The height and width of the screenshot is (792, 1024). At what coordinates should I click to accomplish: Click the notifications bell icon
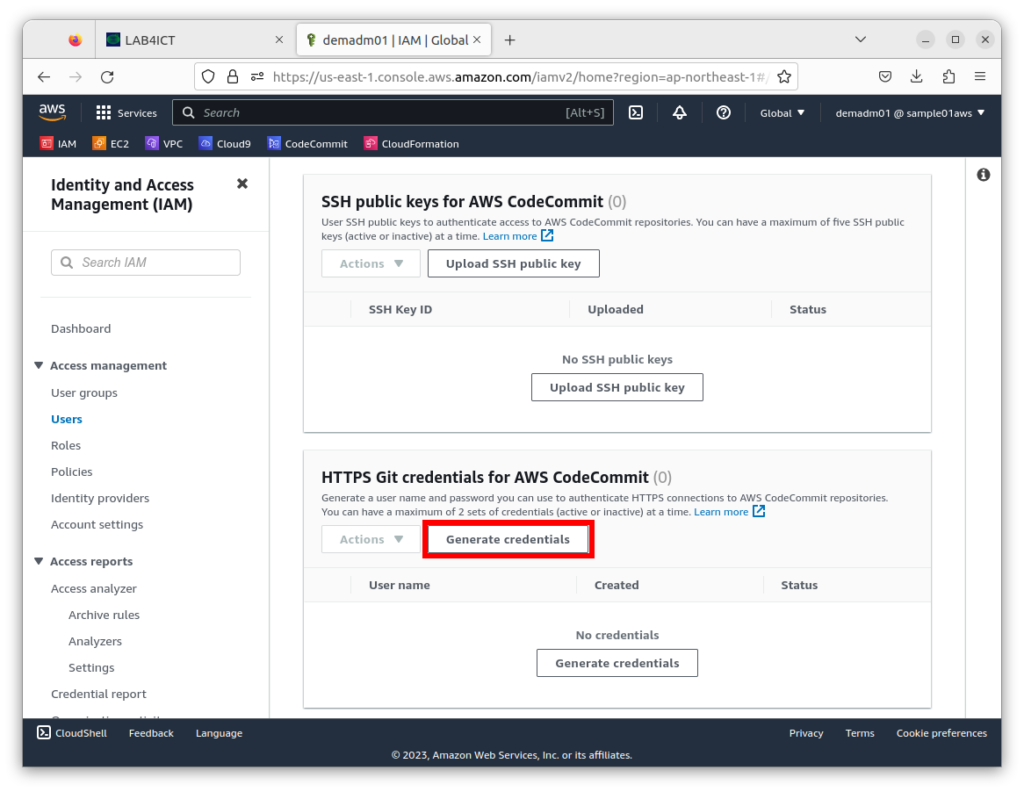(679, 113)
